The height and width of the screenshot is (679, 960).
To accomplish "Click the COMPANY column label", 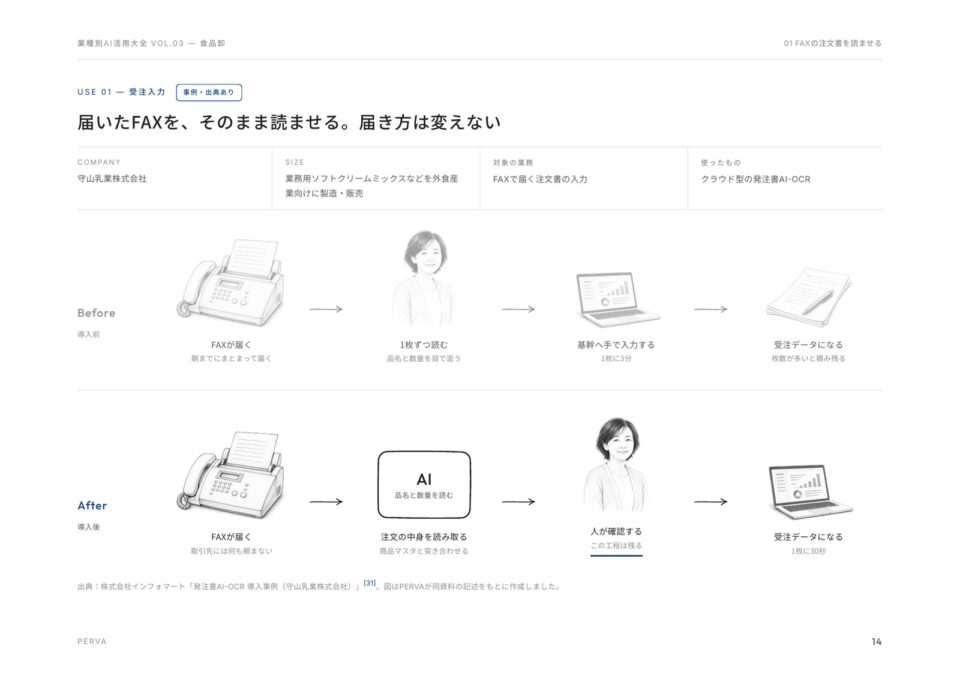I will click(x=99, y=162).
